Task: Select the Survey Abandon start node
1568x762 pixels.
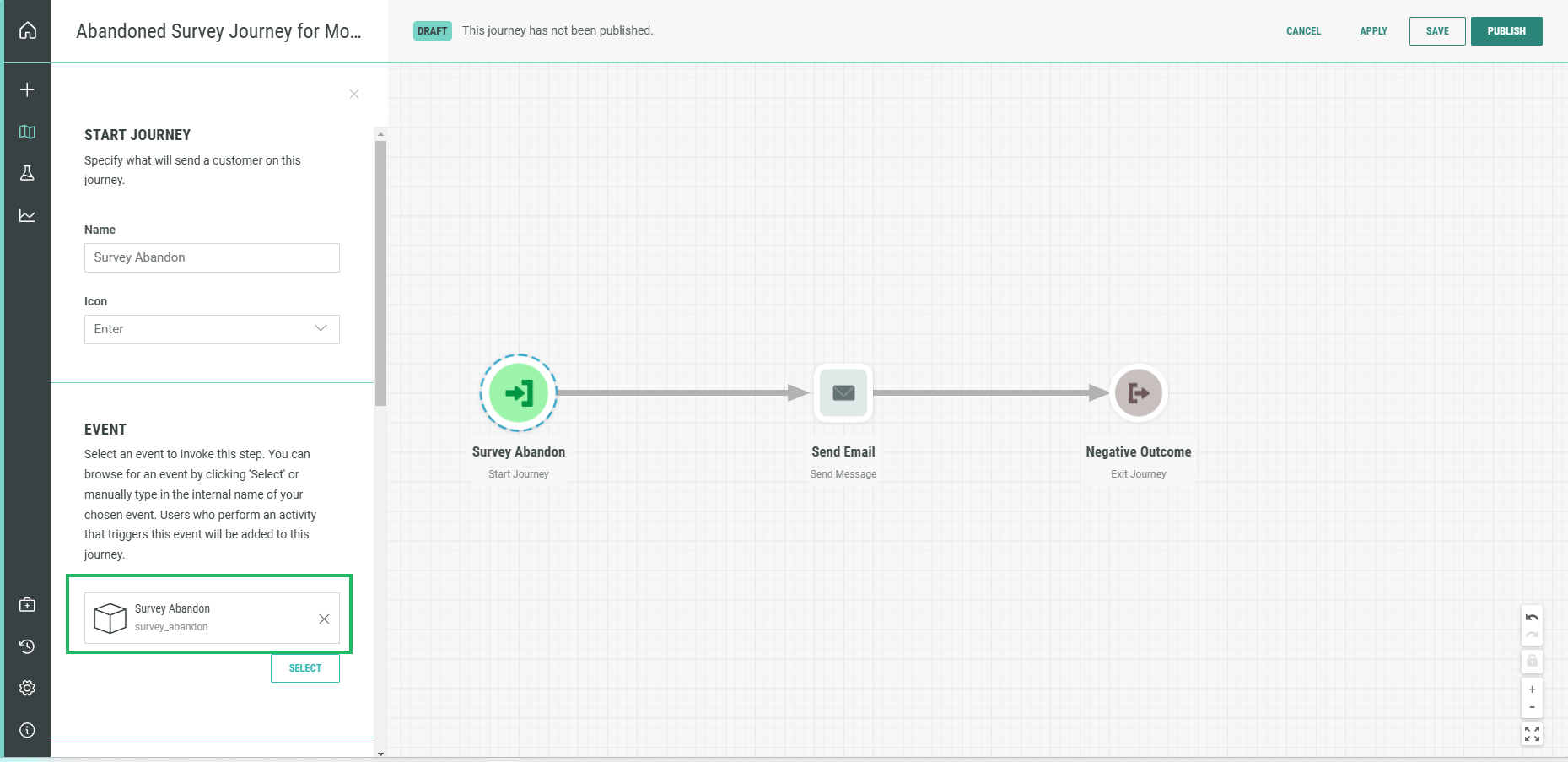Action: pos(518,393)
